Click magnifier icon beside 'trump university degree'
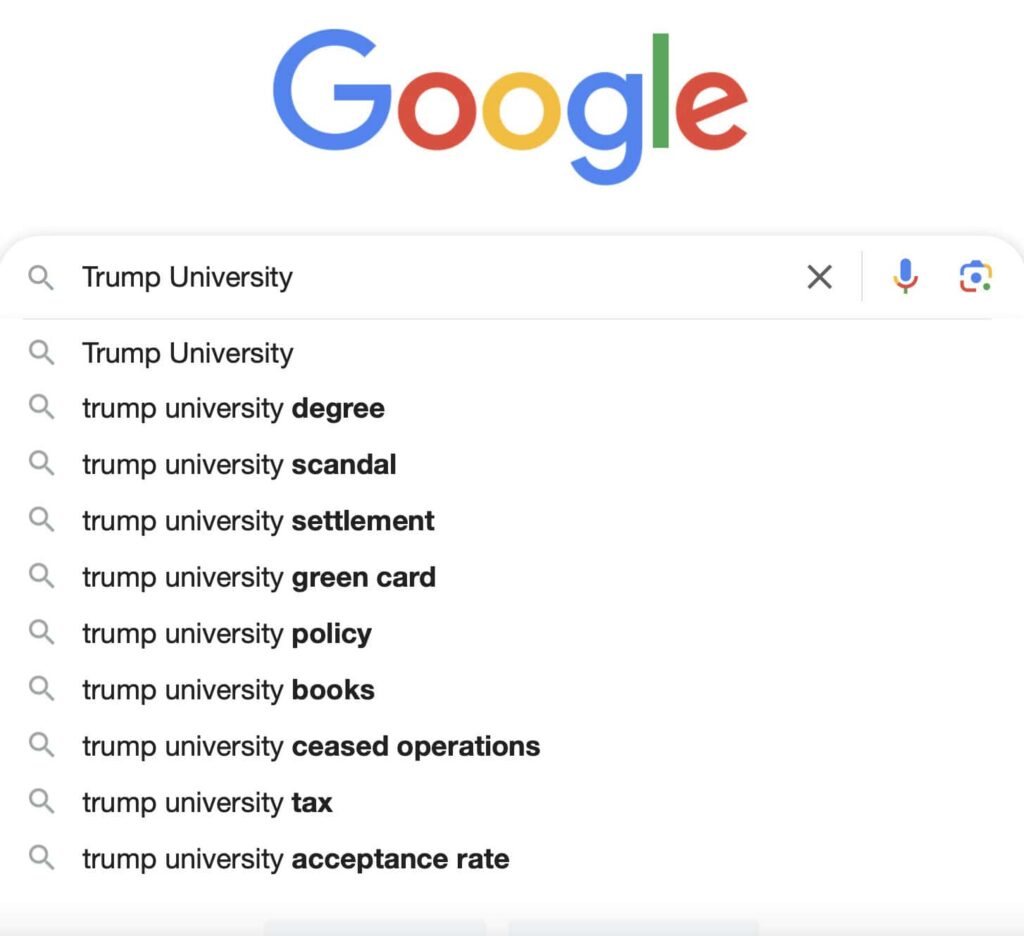Image resolution: width=1024 pixels, height=936 pixels. (x=41, y=407)
